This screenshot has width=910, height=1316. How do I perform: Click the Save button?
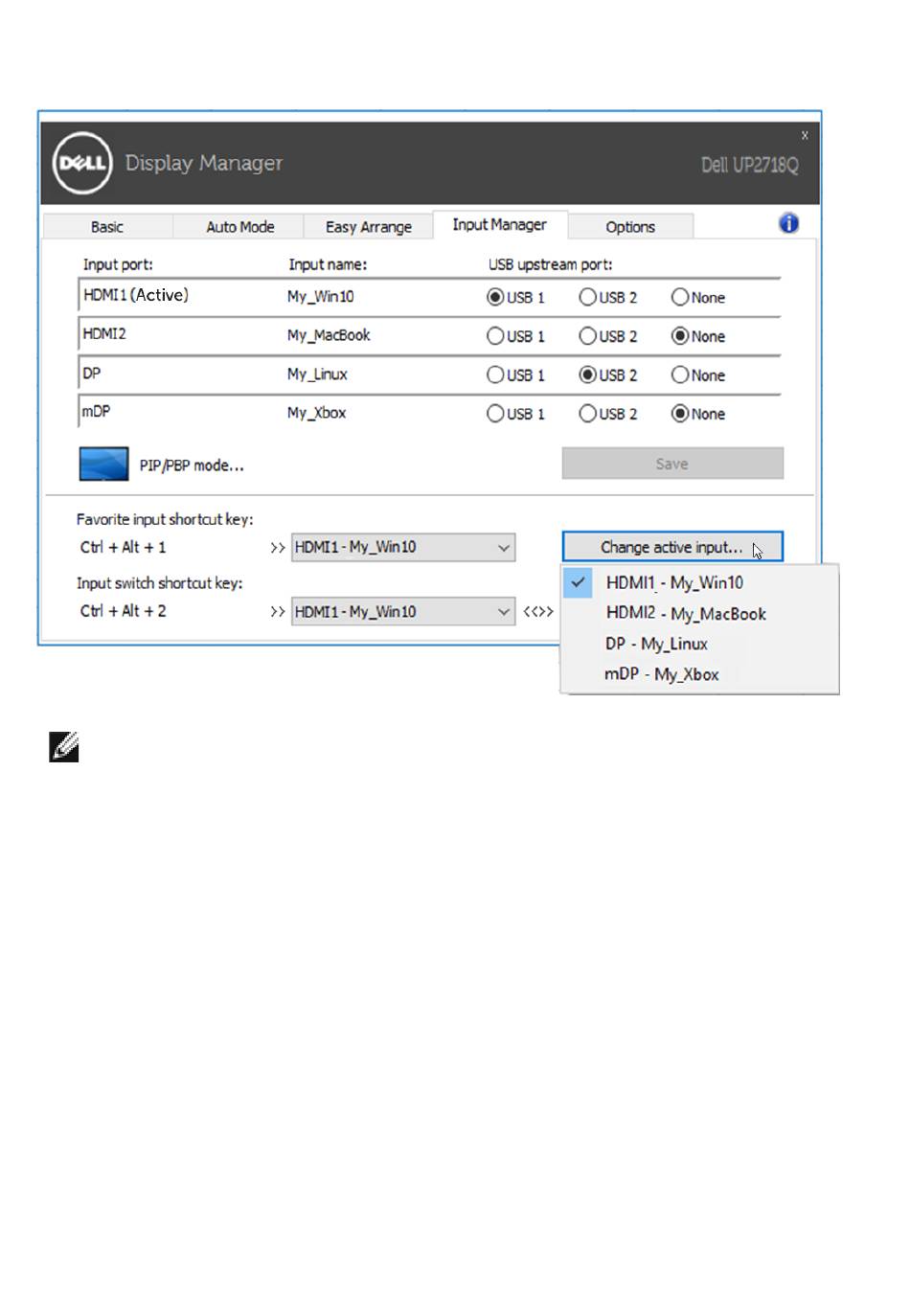(672, 464)
